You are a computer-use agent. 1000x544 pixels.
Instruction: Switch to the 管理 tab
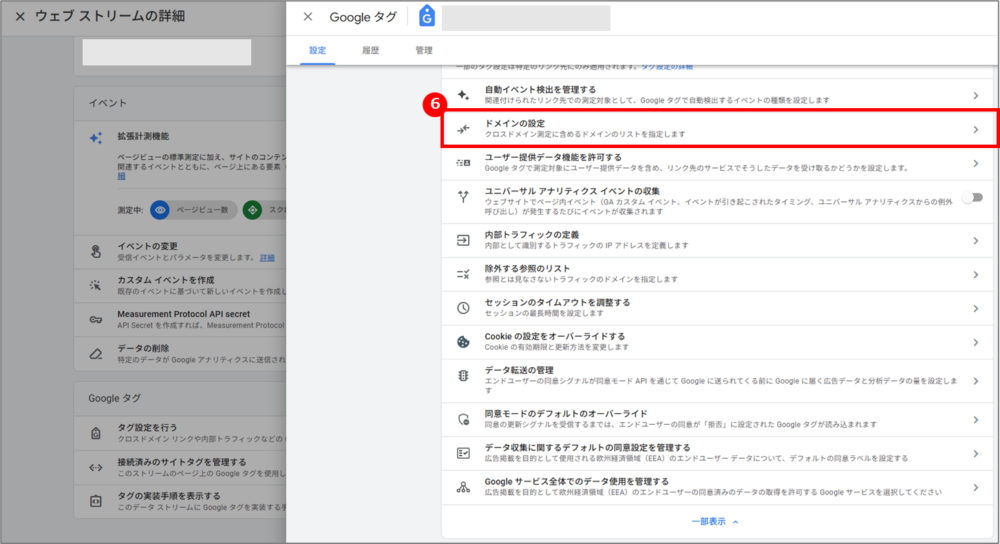423,50
